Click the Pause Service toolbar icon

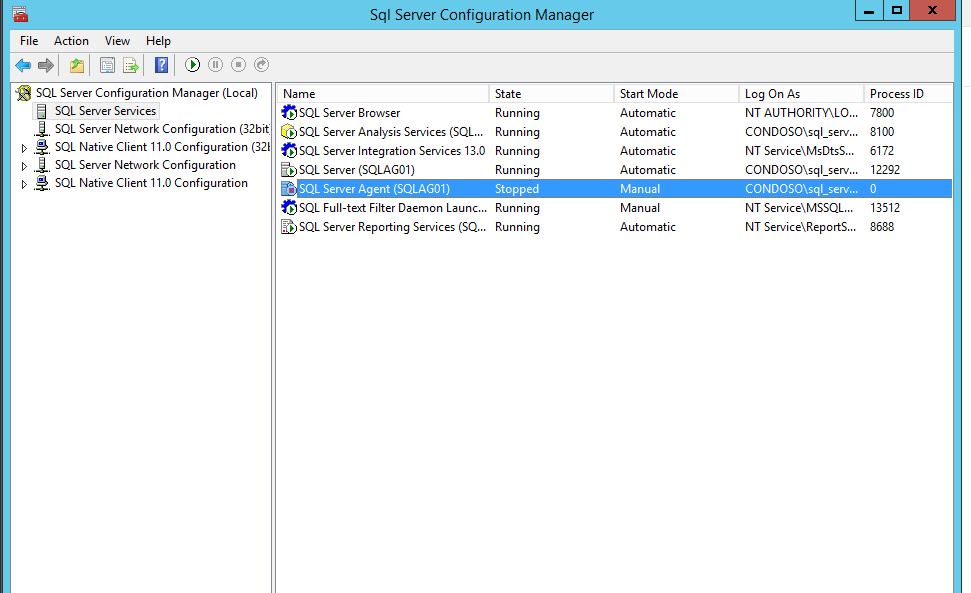tap(216, 64)
